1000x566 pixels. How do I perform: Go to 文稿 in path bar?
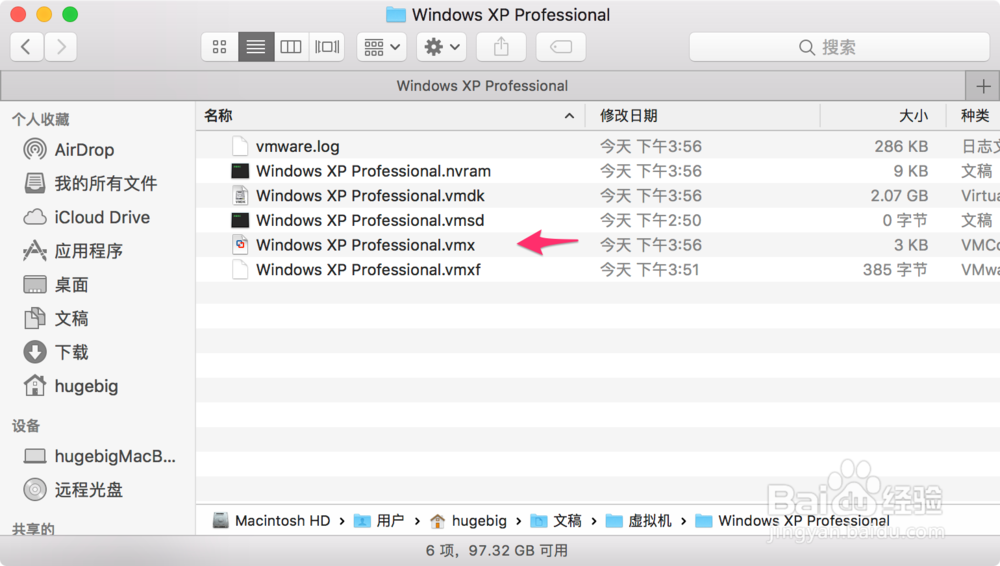(556, 521)
